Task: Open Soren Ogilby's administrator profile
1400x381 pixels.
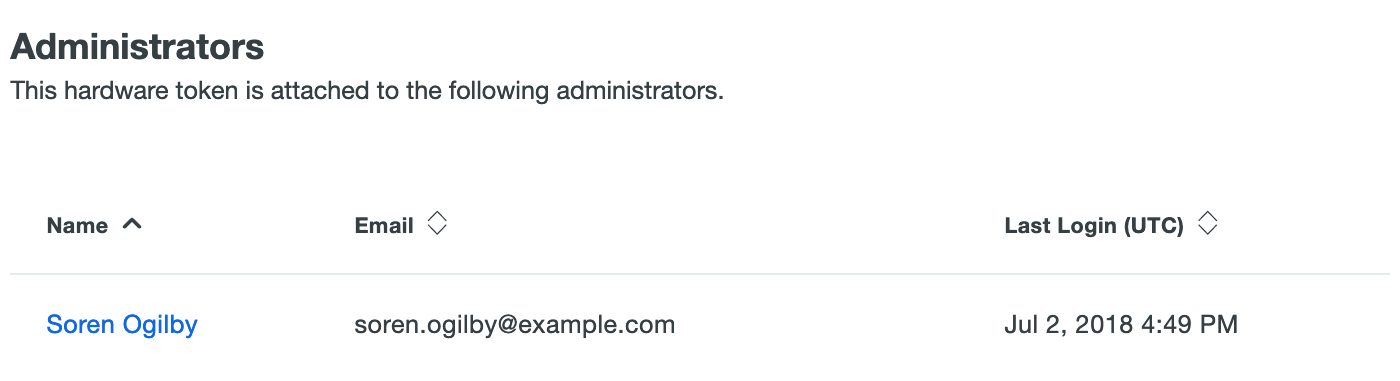Action: [x=122, y=325]
